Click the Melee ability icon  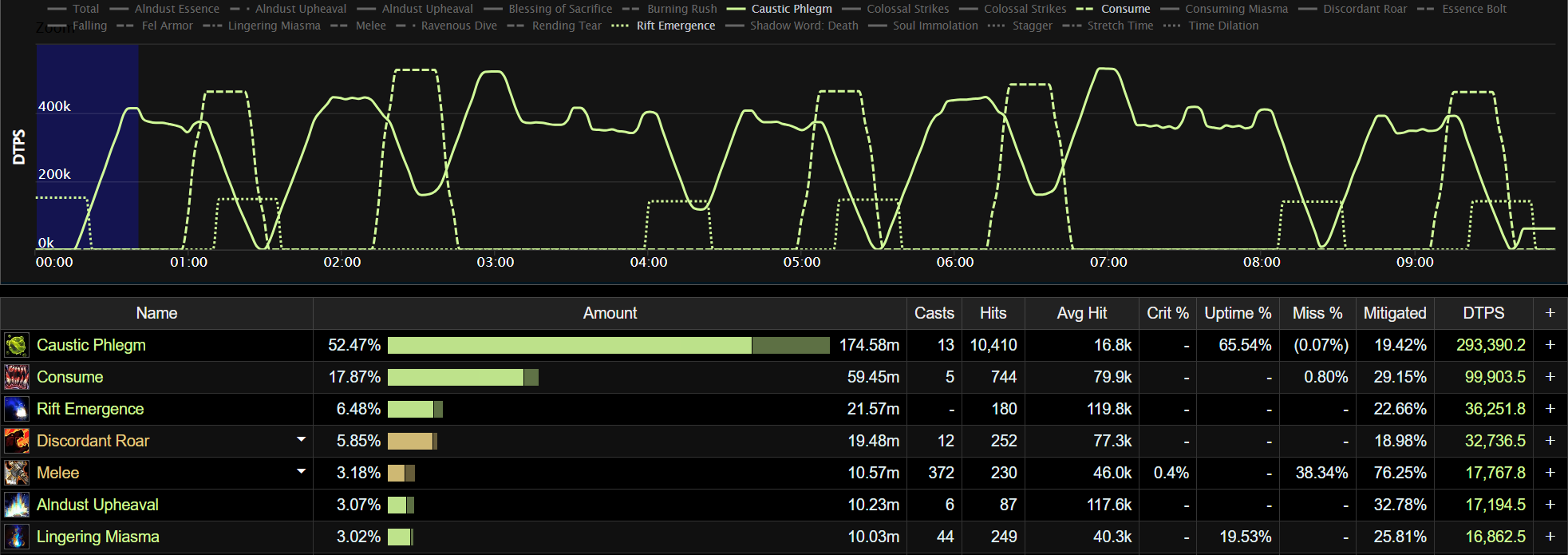(16, 473)
